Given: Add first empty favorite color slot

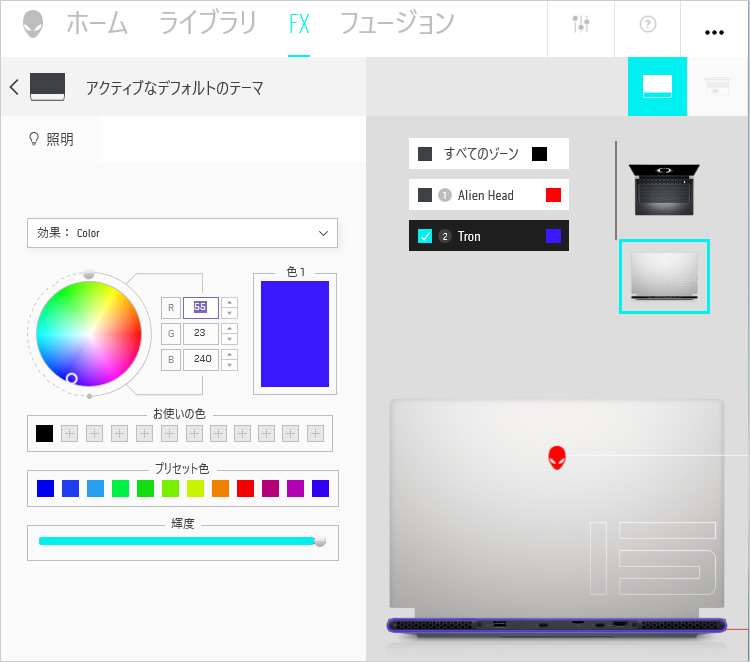Looking at the screenshot, I should (x=69, y=433).
